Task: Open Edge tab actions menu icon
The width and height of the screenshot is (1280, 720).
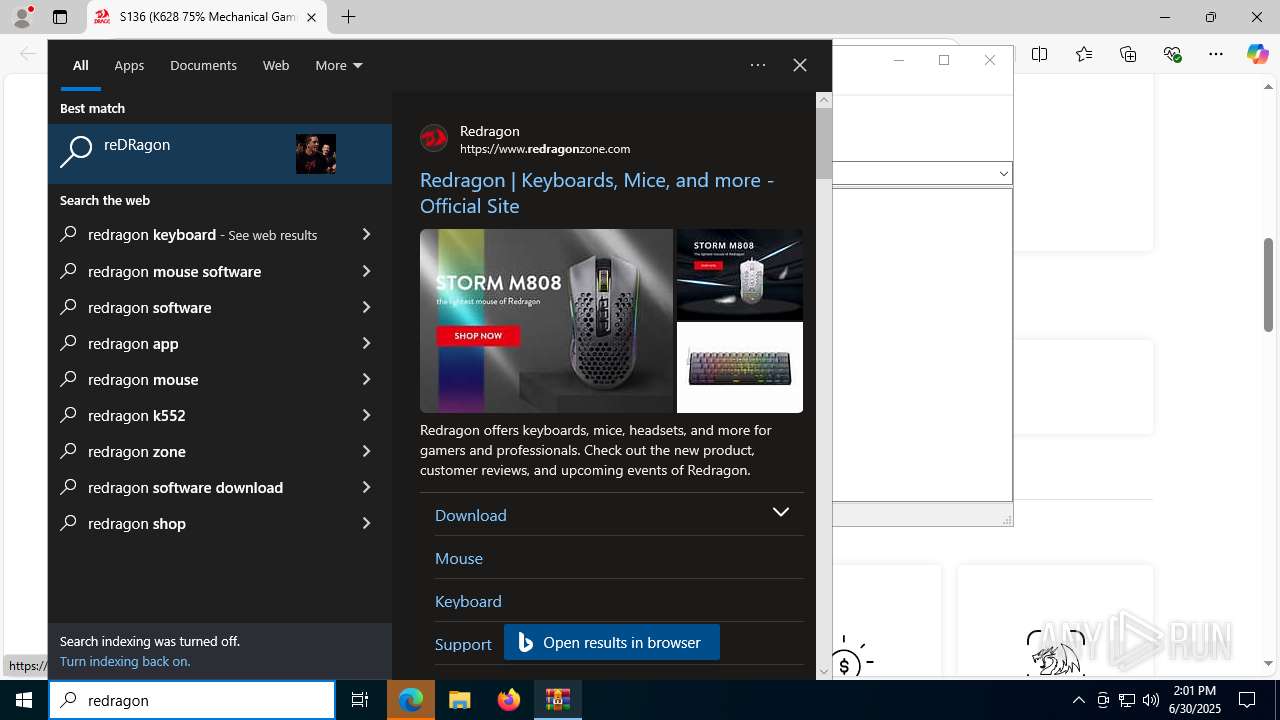Action: click(x=60, y=17)
